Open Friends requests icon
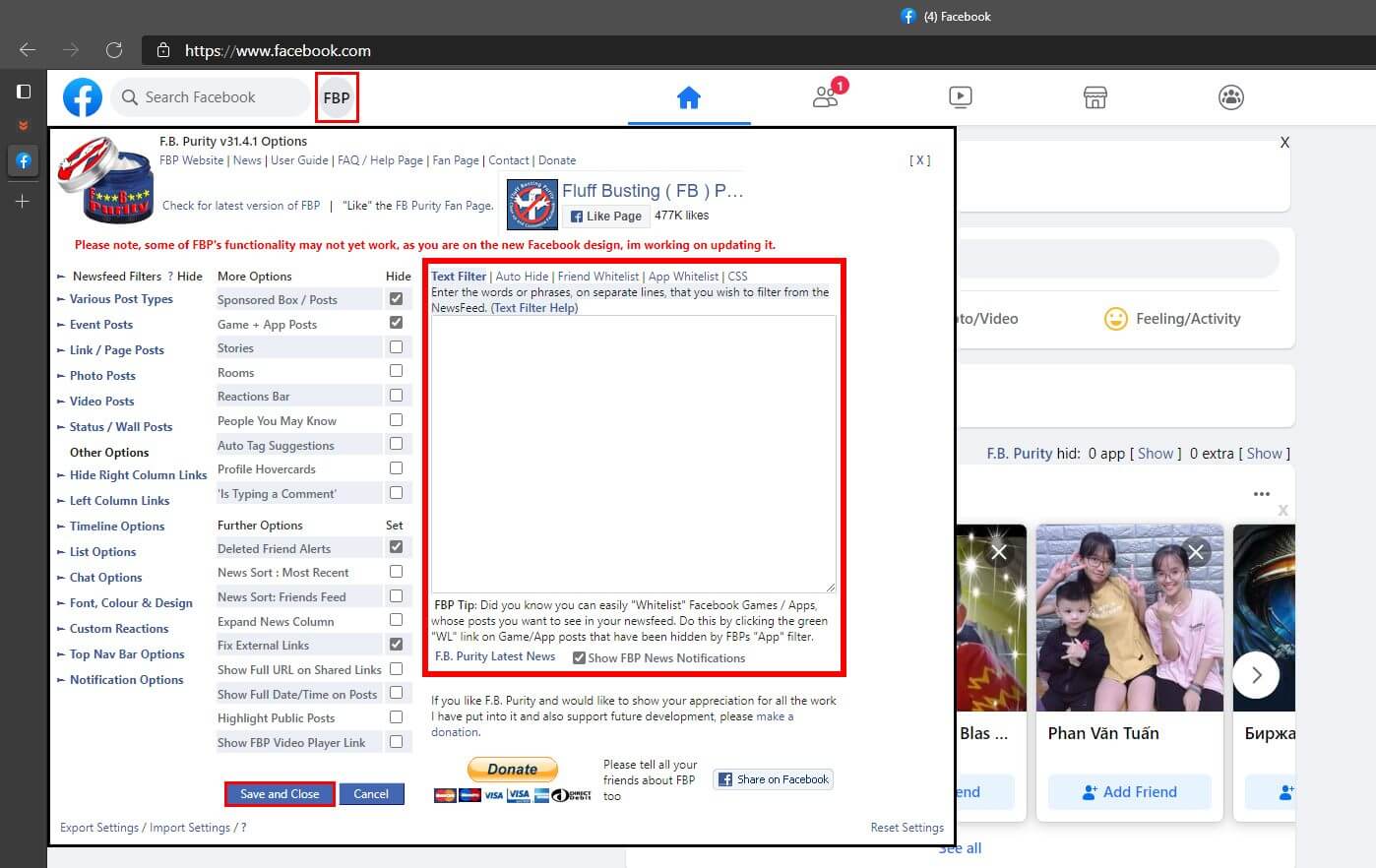Viewport: 1376px width, 868px height. click(x=826, y=96)
